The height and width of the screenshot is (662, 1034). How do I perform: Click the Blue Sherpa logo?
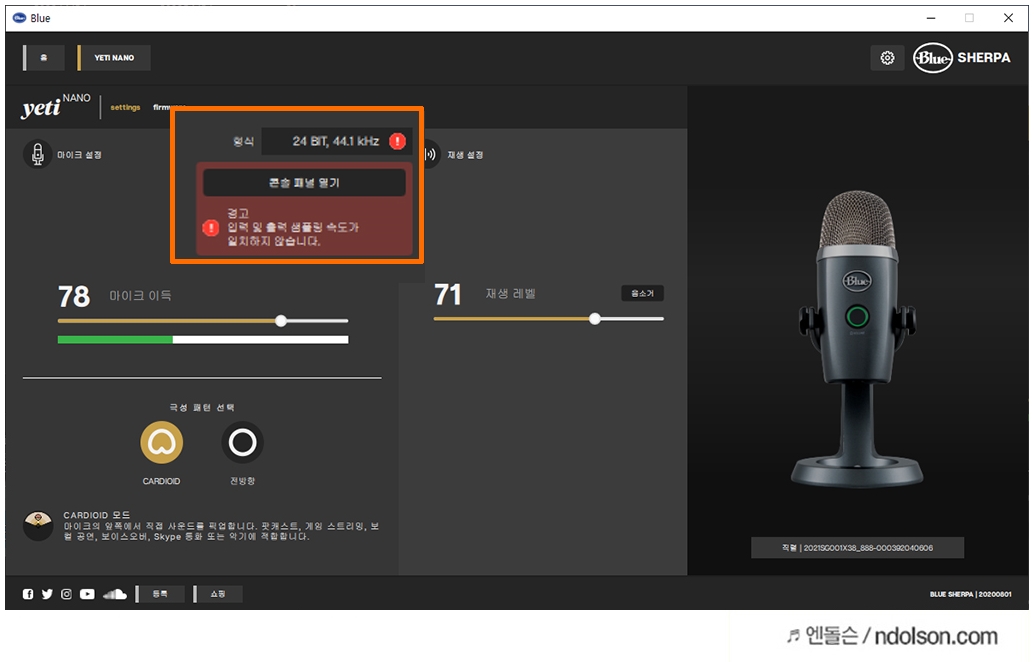(x=961, y=58)
